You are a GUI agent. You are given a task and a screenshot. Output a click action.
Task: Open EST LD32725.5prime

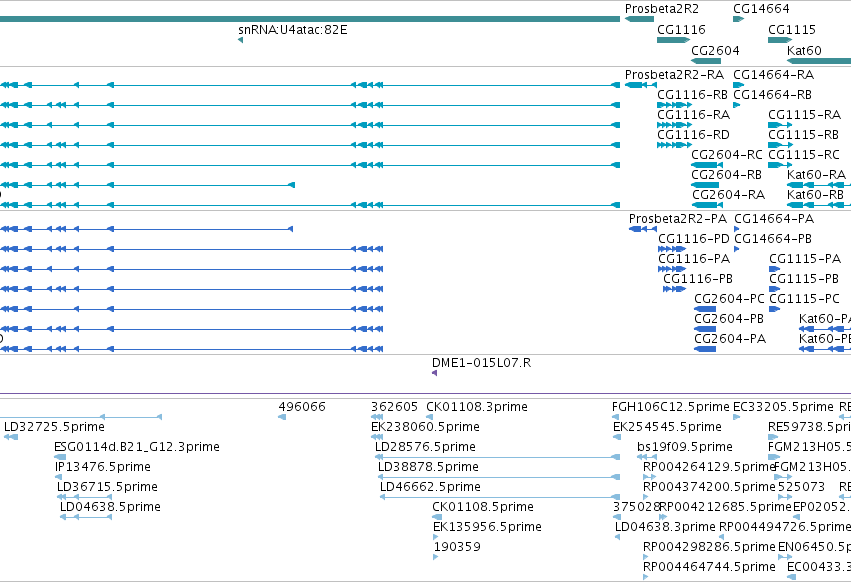tap(11, 437)
